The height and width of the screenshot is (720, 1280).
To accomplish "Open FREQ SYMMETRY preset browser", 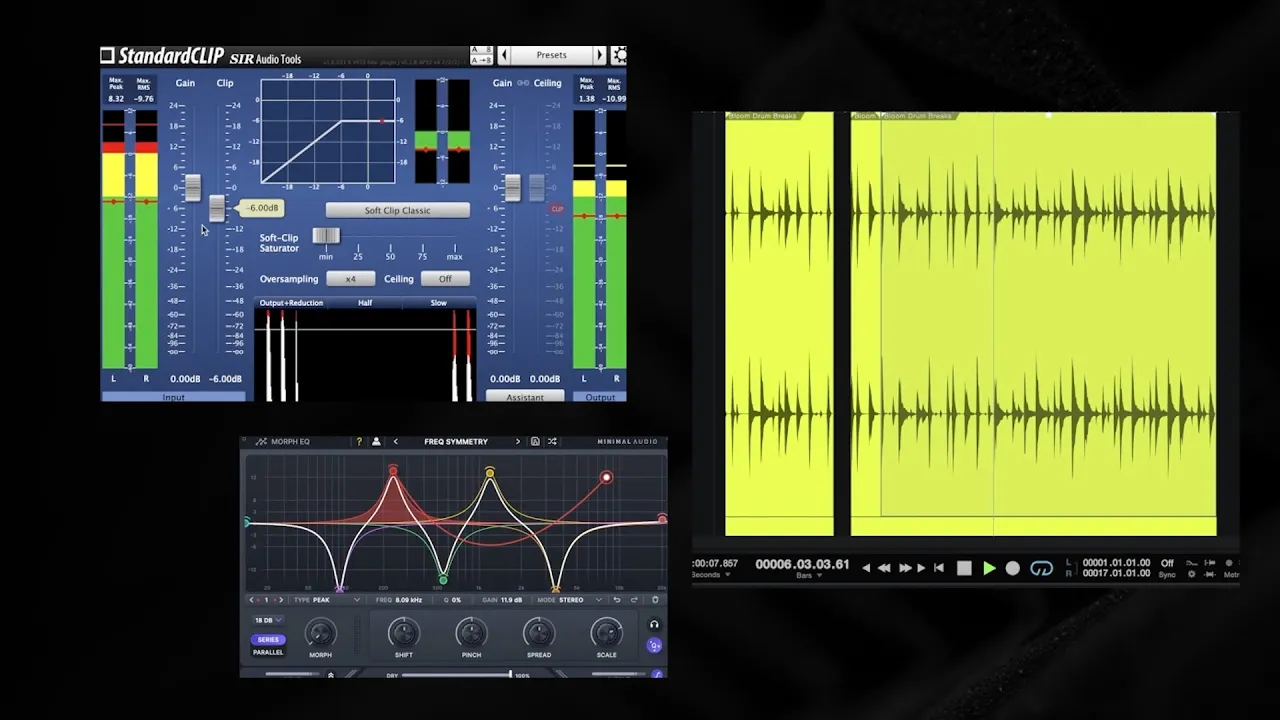I will point(456,441).
